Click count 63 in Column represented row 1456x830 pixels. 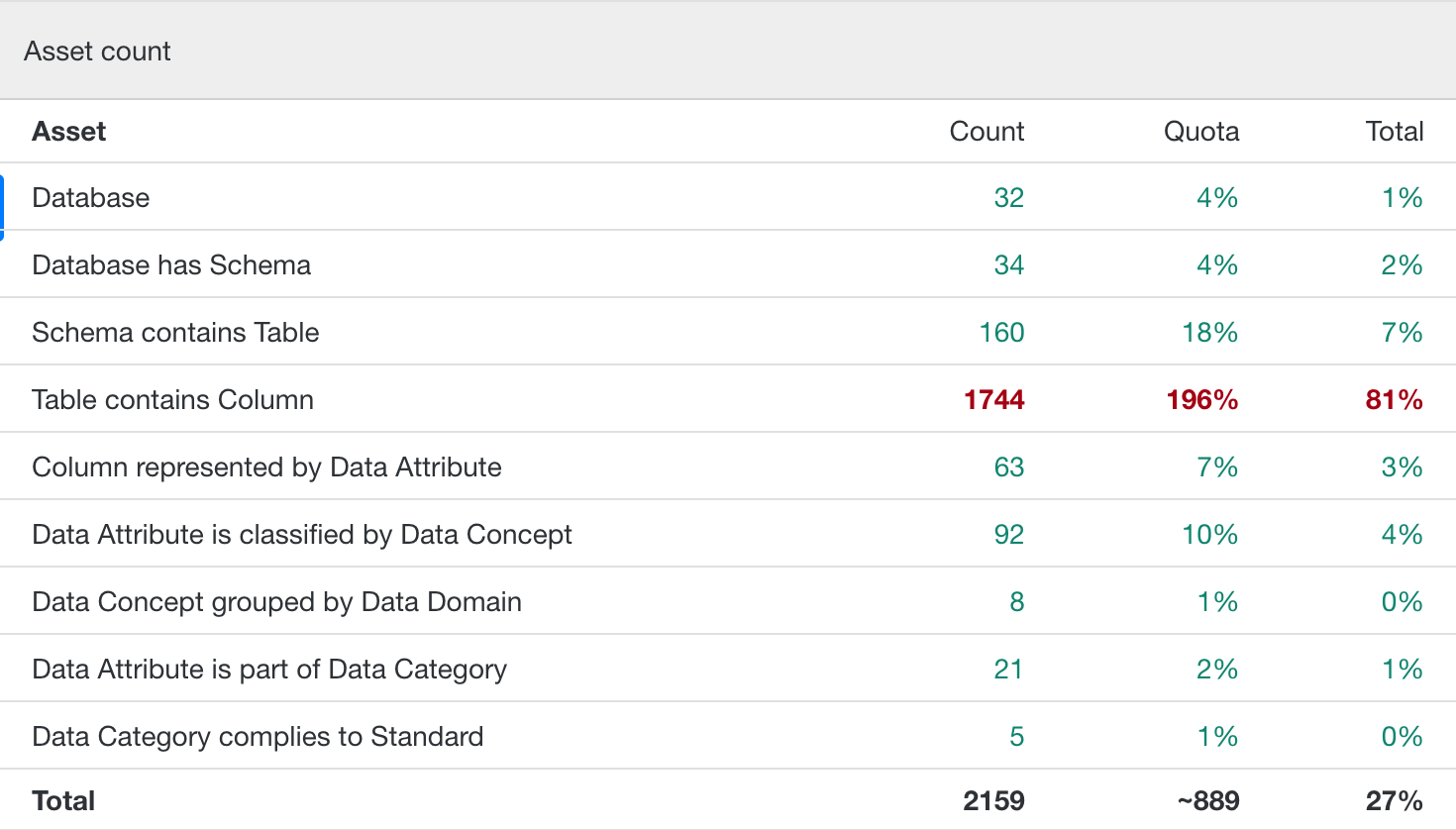pos(1009,467)
